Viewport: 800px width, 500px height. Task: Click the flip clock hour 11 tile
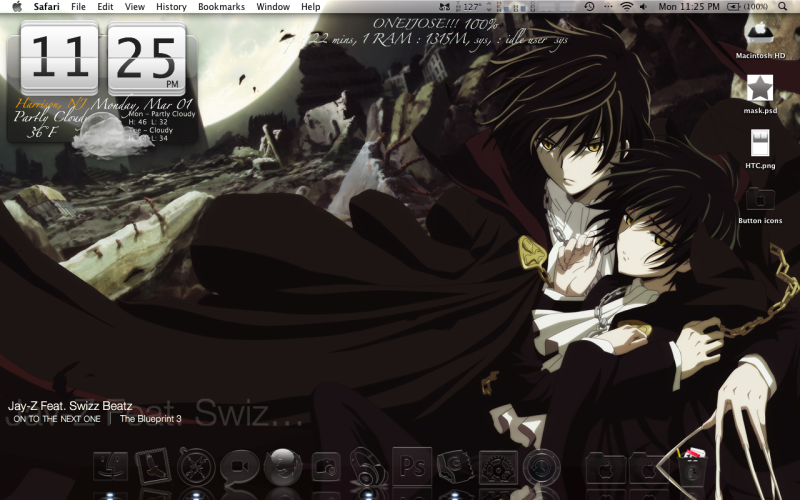pos(60,58)
